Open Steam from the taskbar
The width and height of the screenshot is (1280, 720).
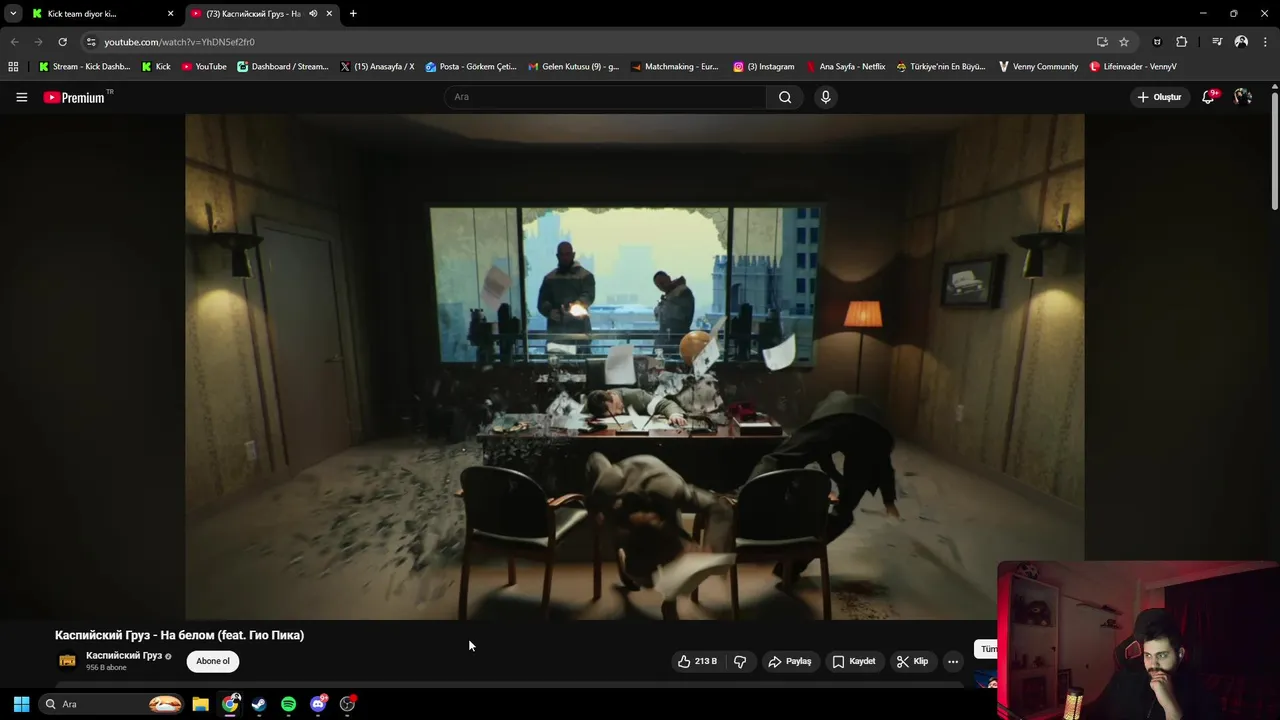(x=259, y=704)
